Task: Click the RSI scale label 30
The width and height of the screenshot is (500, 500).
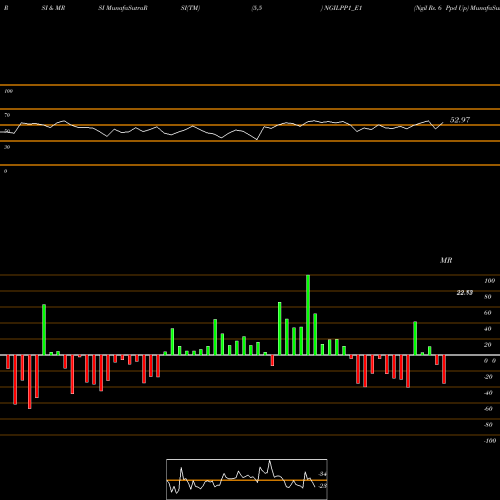Action: (7, 147)
